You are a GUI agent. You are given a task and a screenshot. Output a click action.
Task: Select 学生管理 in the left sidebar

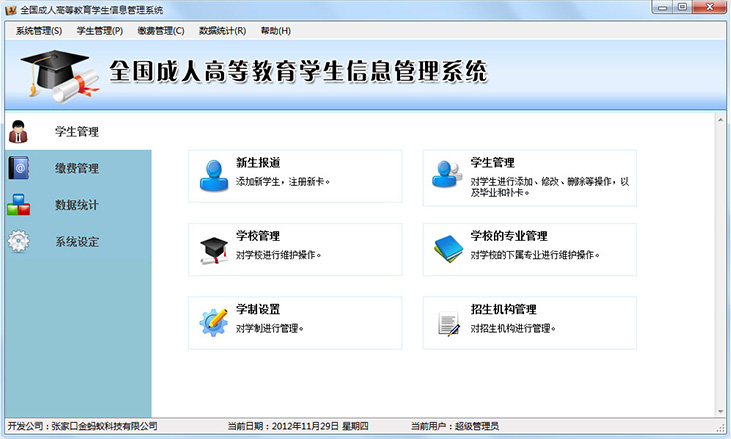[x=78, y=131]
